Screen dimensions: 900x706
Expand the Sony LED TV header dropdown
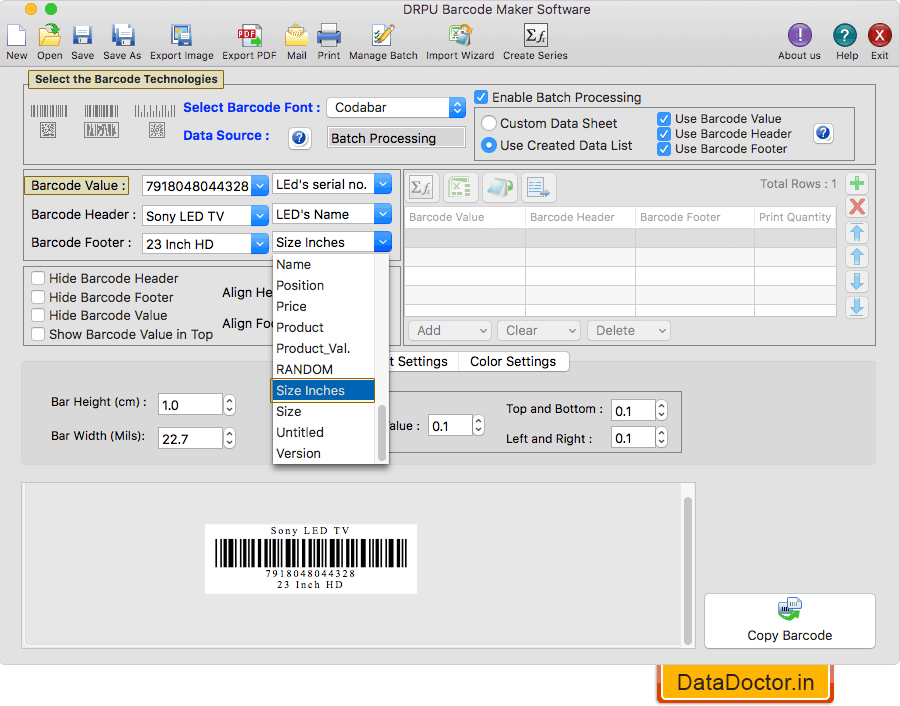pos(260,216)
